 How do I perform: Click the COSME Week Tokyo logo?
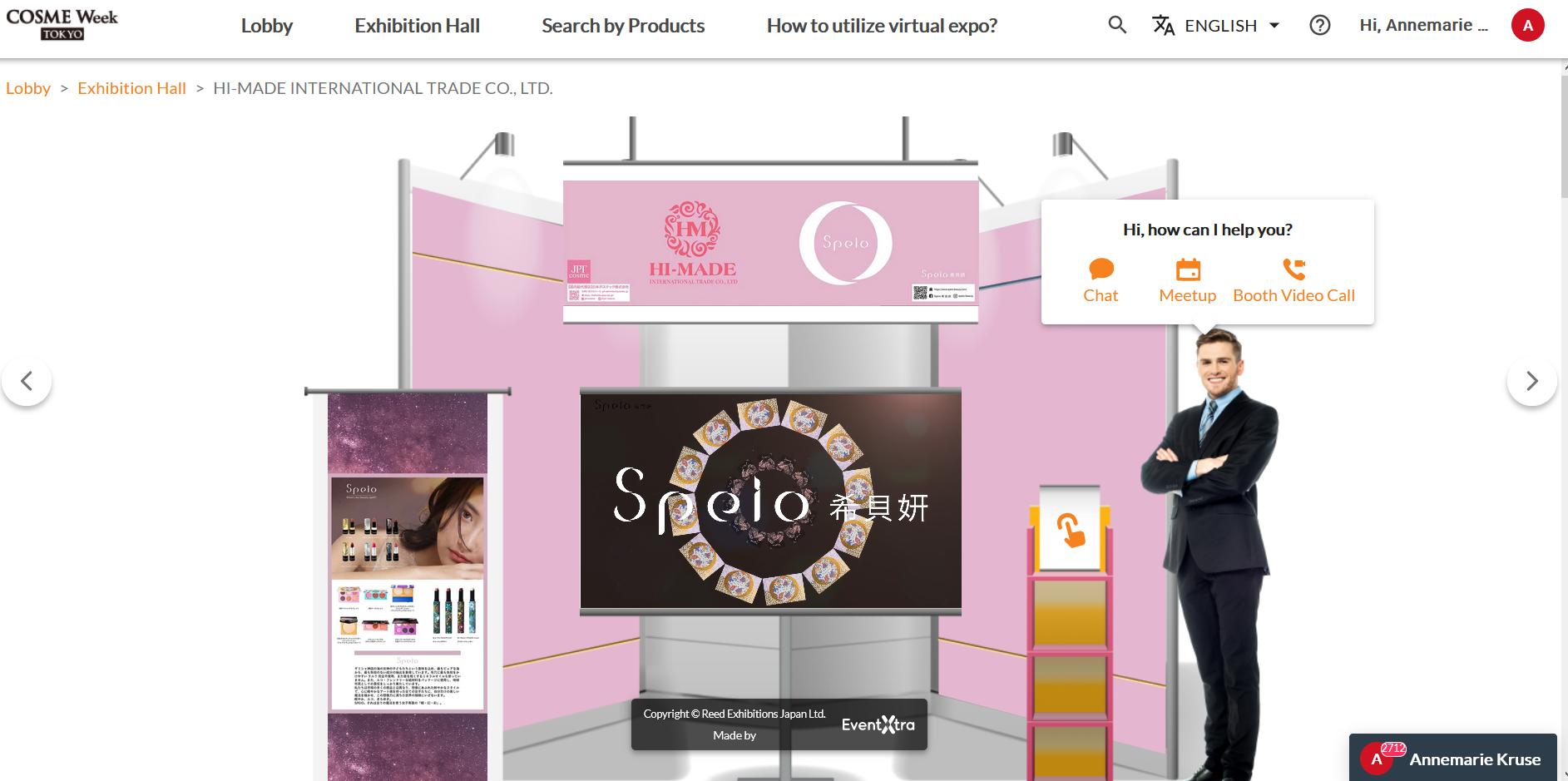point(62,24)
